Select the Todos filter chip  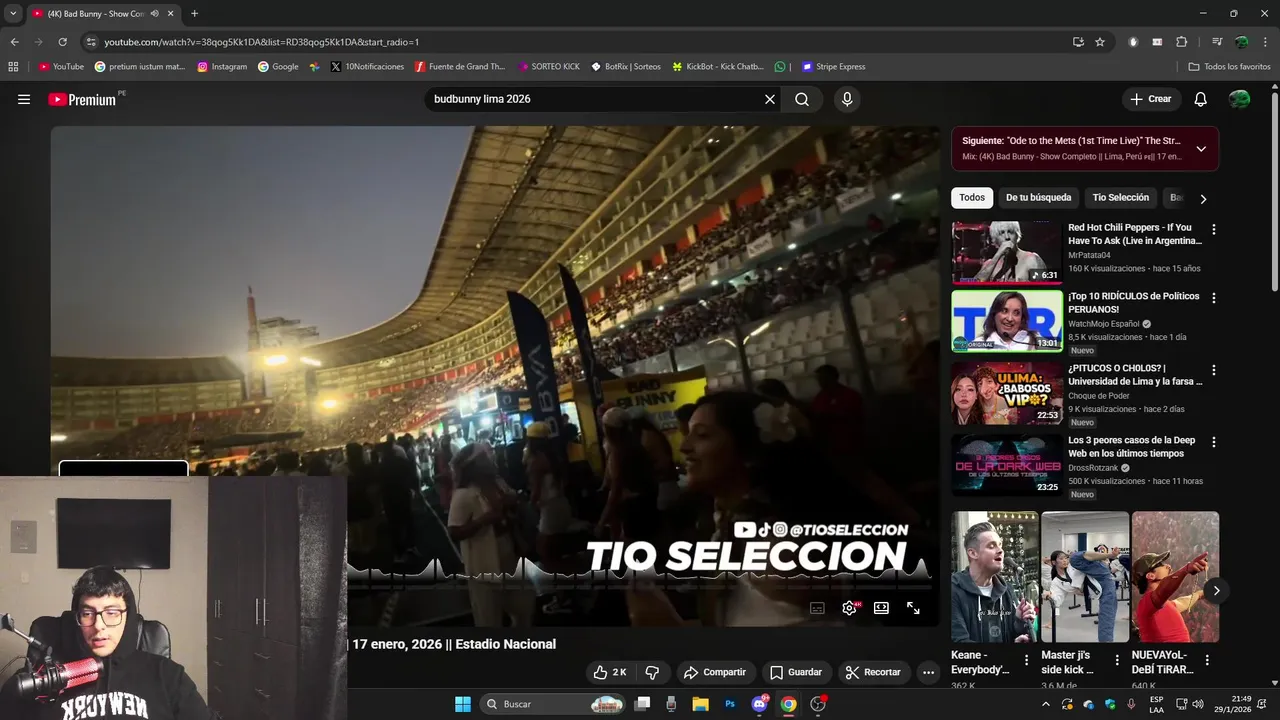[x=972, y=198]
